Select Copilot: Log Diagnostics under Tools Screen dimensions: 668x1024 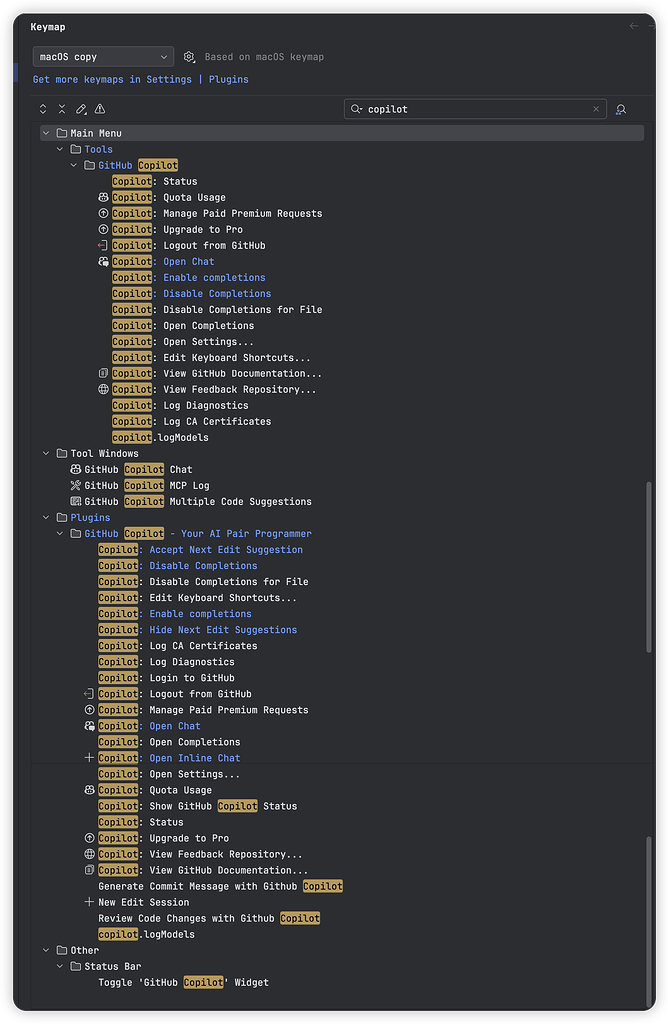point(180,406)
